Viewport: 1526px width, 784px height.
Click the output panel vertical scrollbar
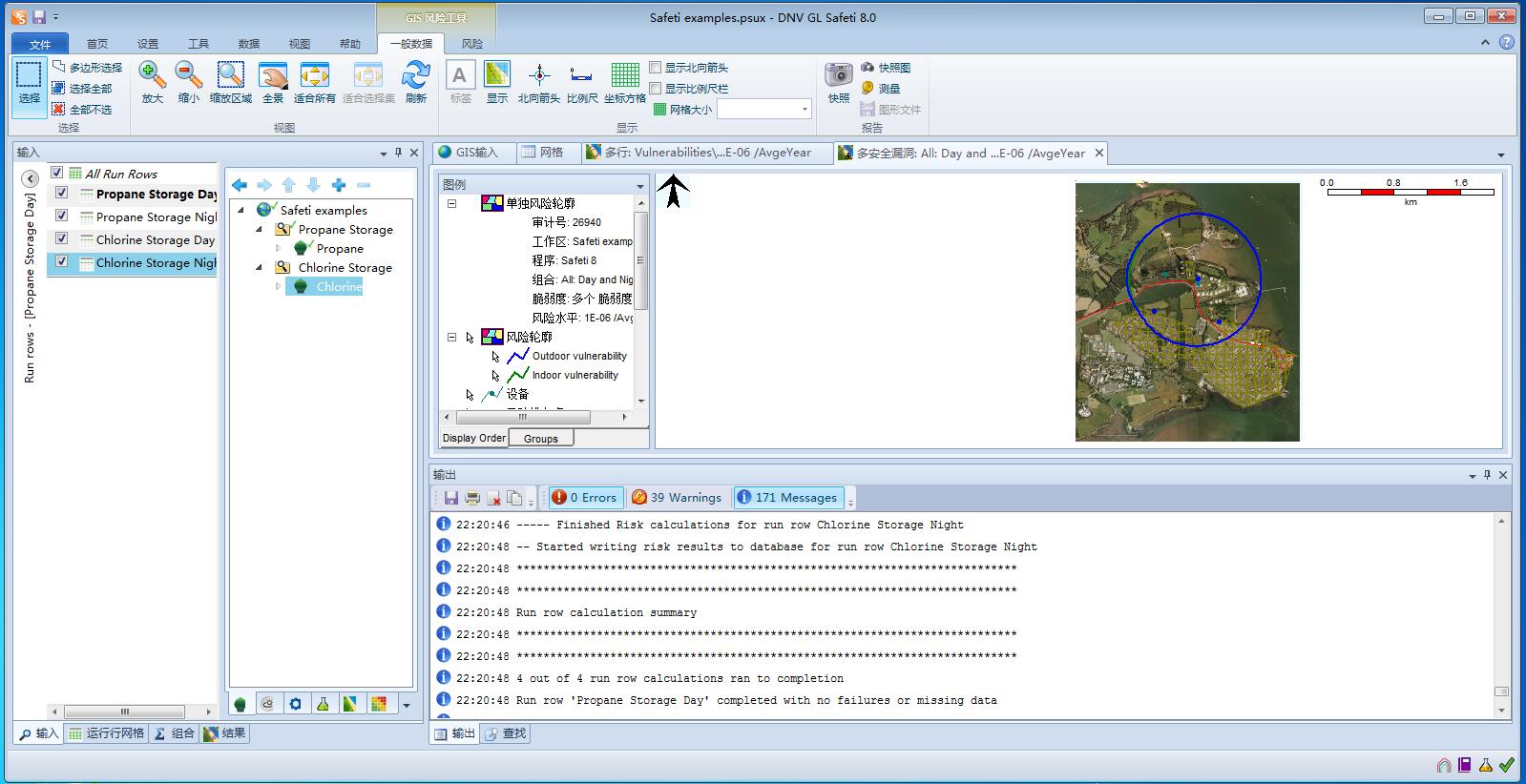tap(1501, 616)
